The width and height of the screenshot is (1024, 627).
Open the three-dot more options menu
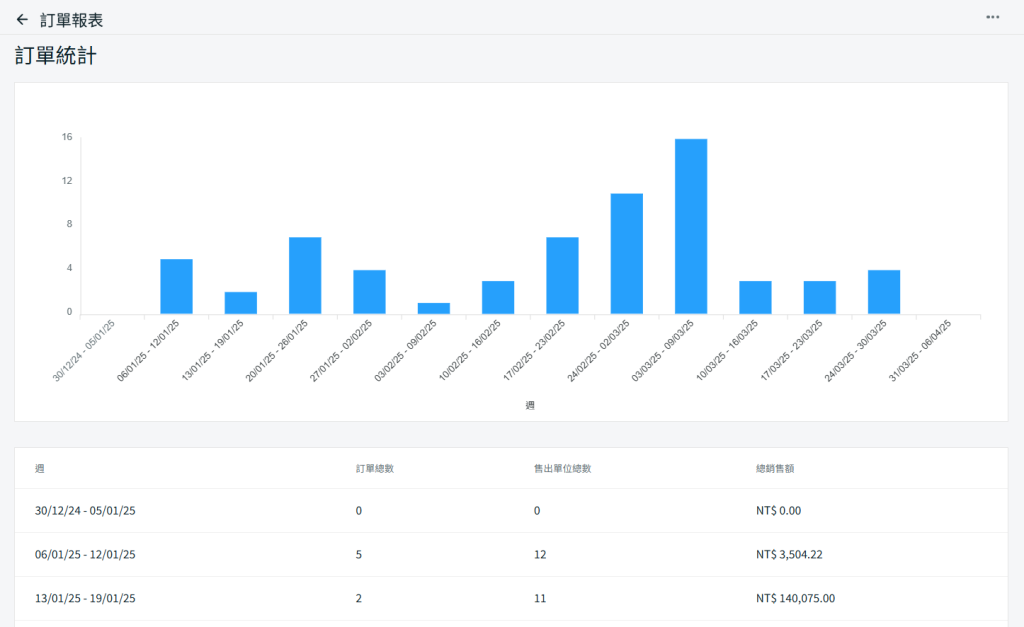993,17
